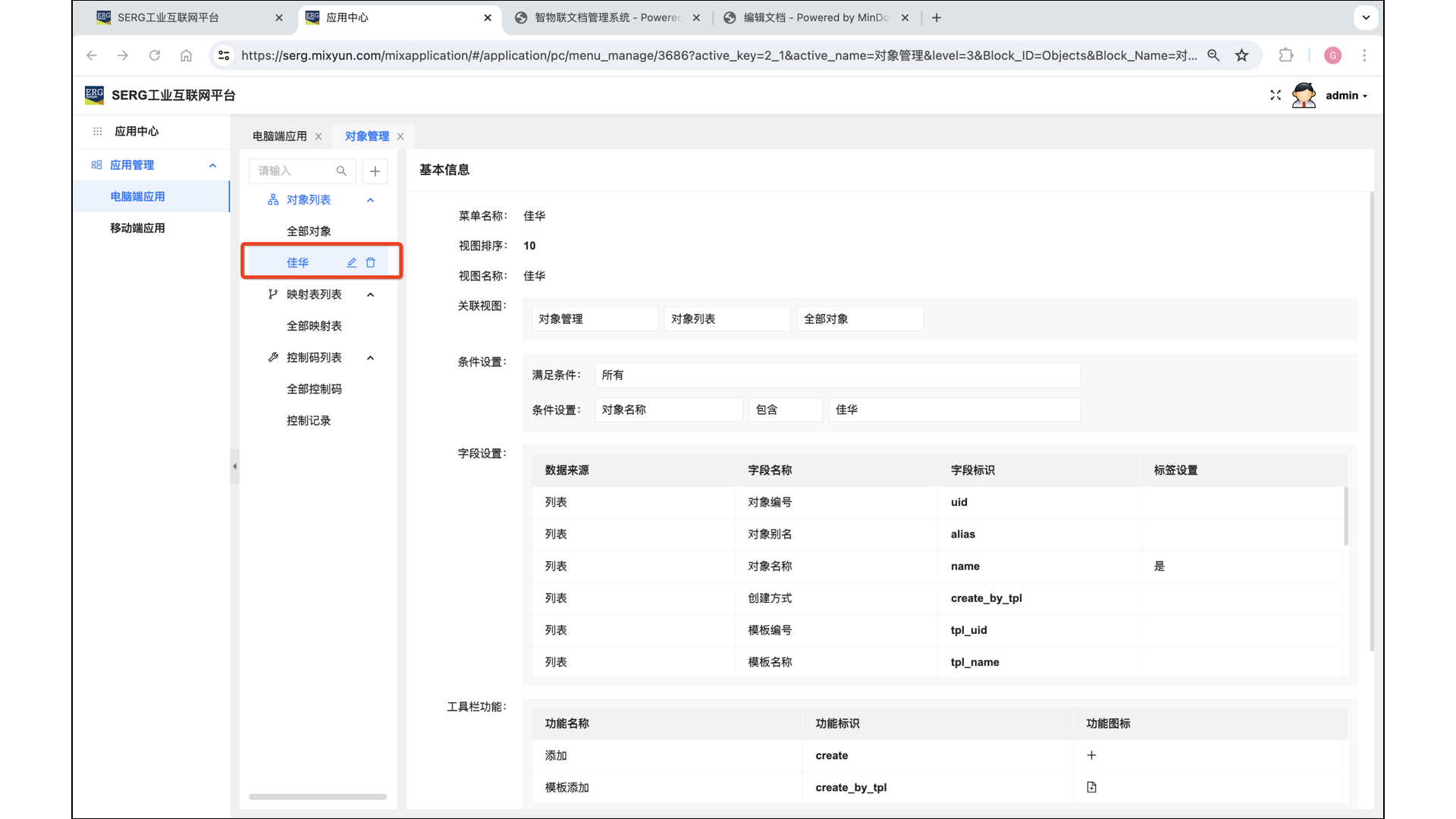This screenshot has width=1456, height=819.
Task: Click the plus add button next to search
Action: click(375, 171)
